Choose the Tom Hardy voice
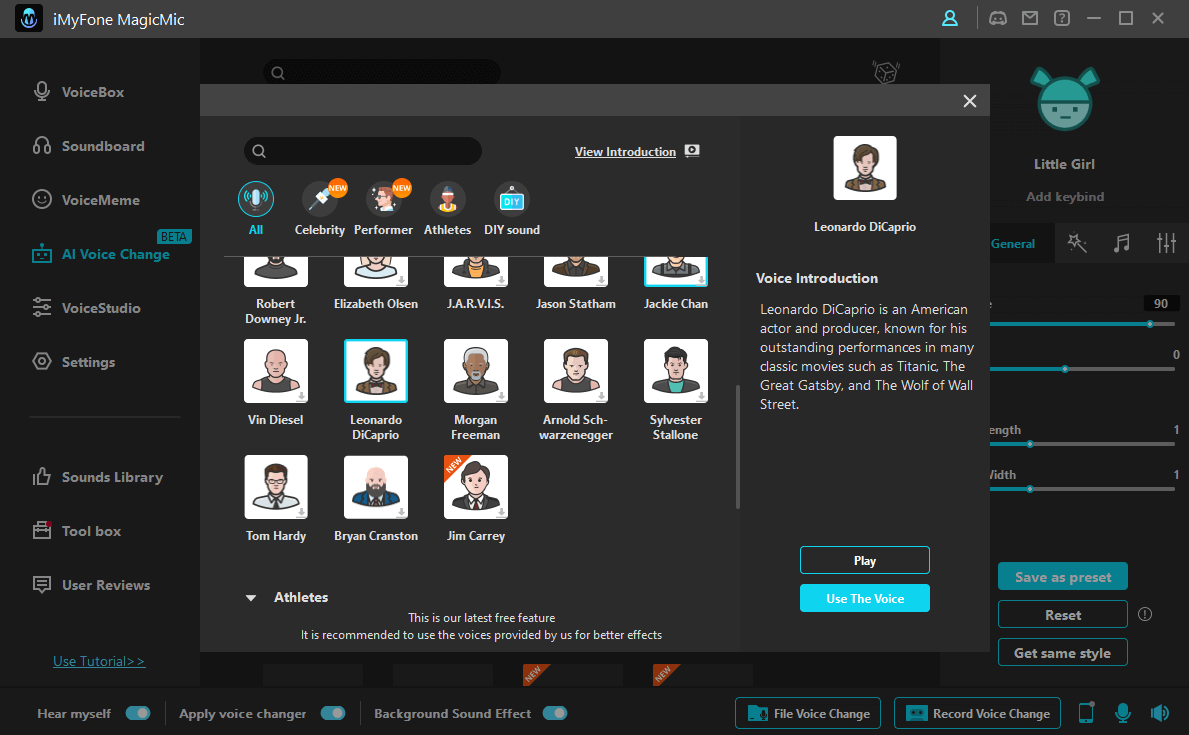1189x735 pixels. point(276,487)
